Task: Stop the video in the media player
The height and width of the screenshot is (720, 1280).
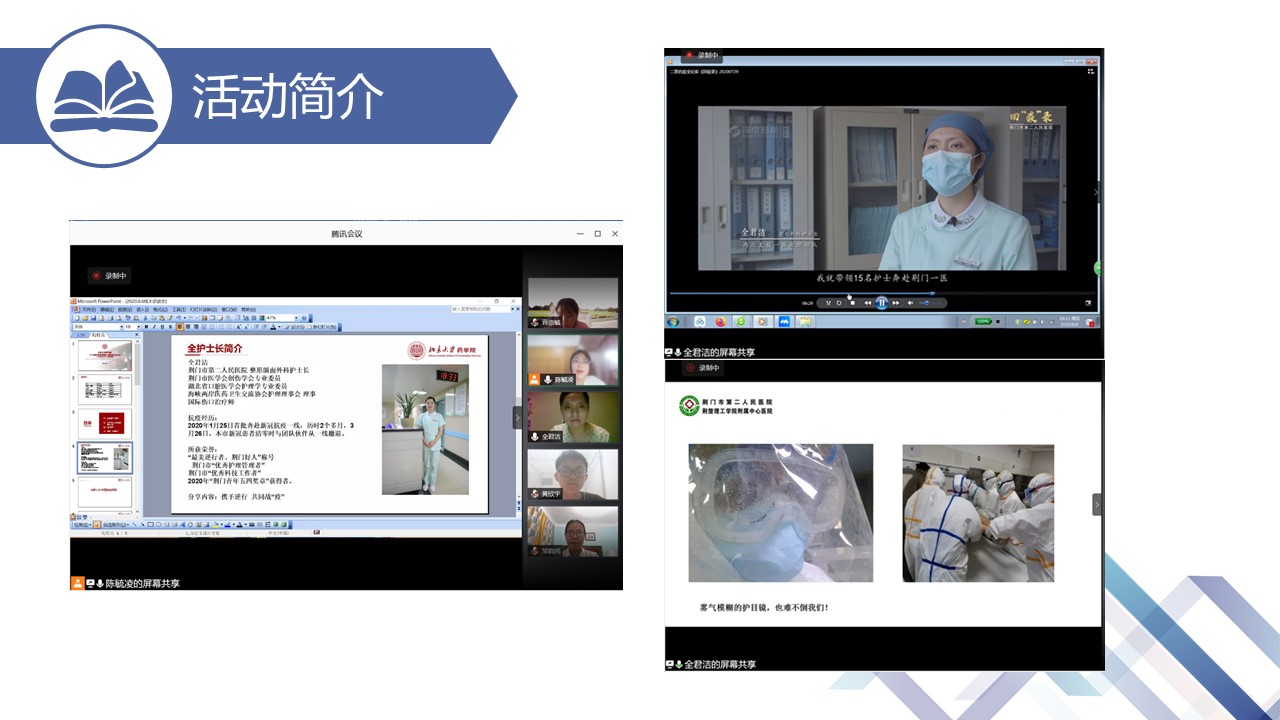Action: click(853, 302)
